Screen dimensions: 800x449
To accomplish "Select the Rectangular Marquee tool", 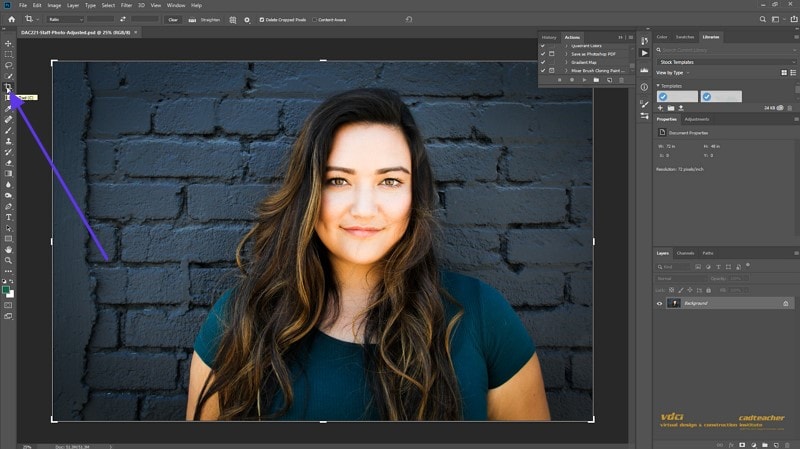I will pos(8,54).
